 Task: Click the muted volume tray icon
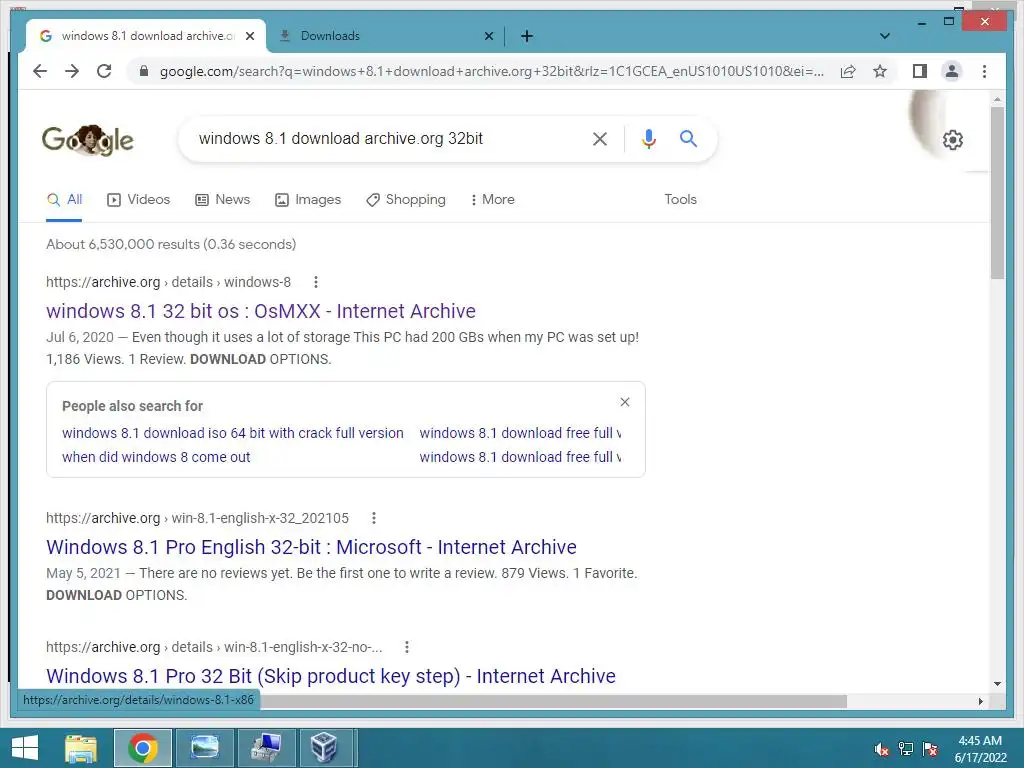(882, 749)
